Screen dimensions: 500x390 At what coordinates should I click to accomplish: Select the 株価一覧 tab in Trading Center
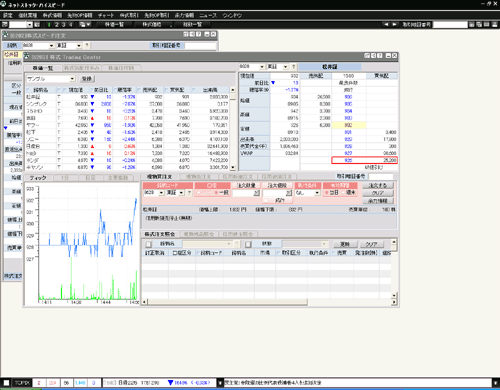pyautogui.click(x=43, y=68)
